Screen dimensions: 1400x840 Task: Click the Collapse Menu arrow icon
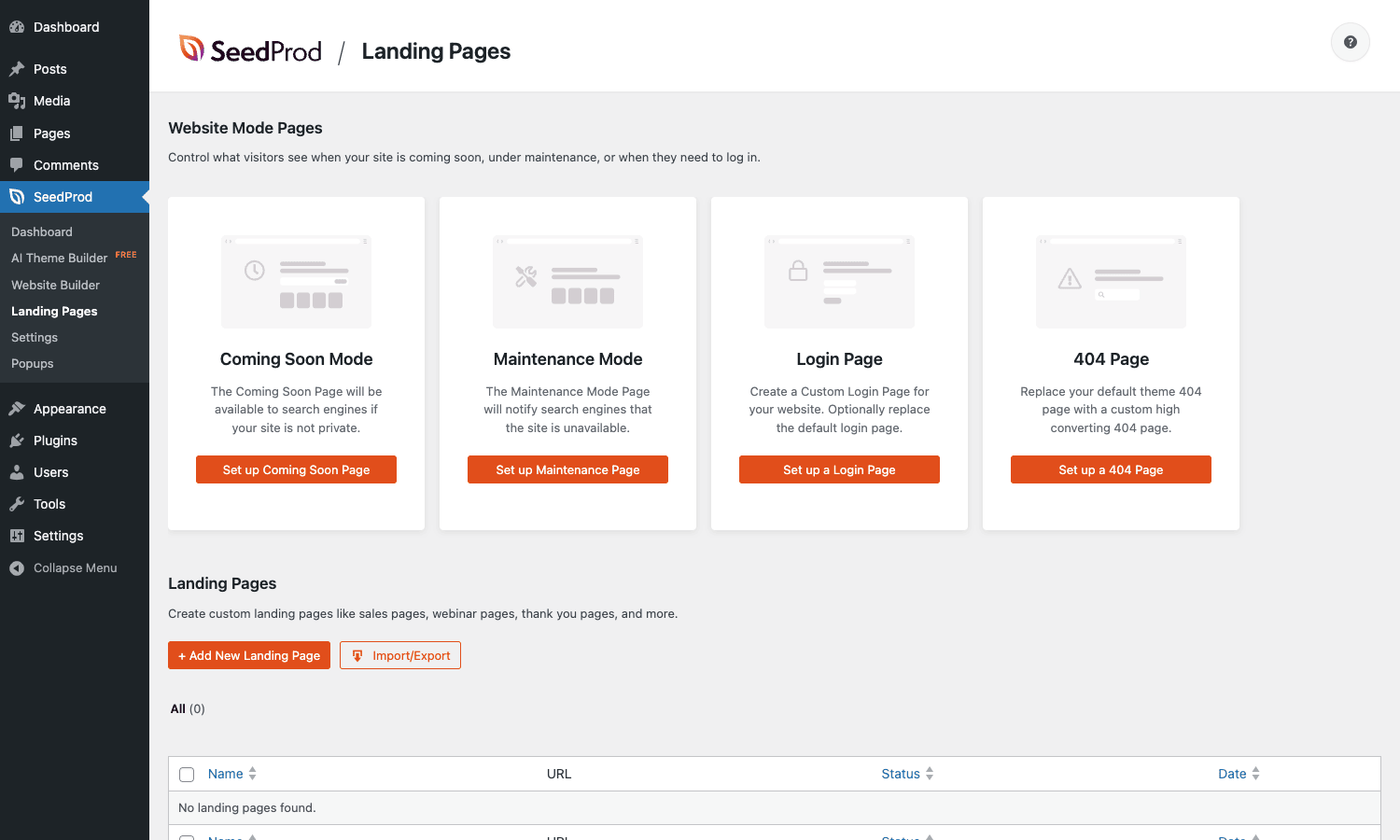(x=17, y=568)
